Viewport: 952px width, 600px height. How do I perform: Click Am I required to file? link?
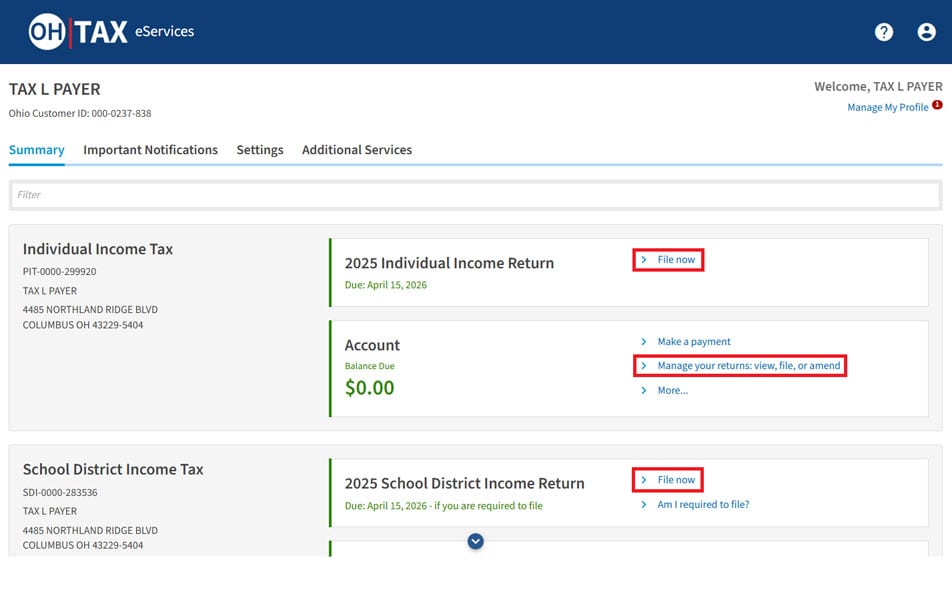[703, 505]
